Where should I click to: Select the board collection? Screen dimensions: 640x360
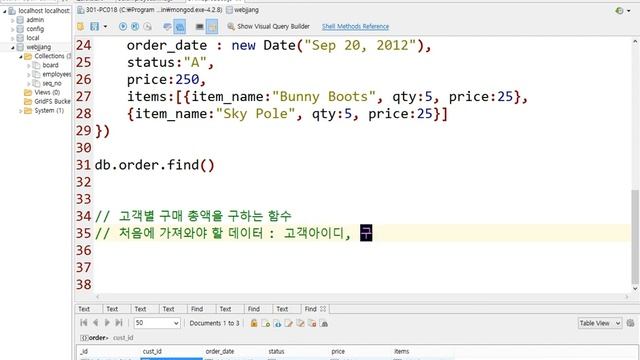(x=50, y=65)
